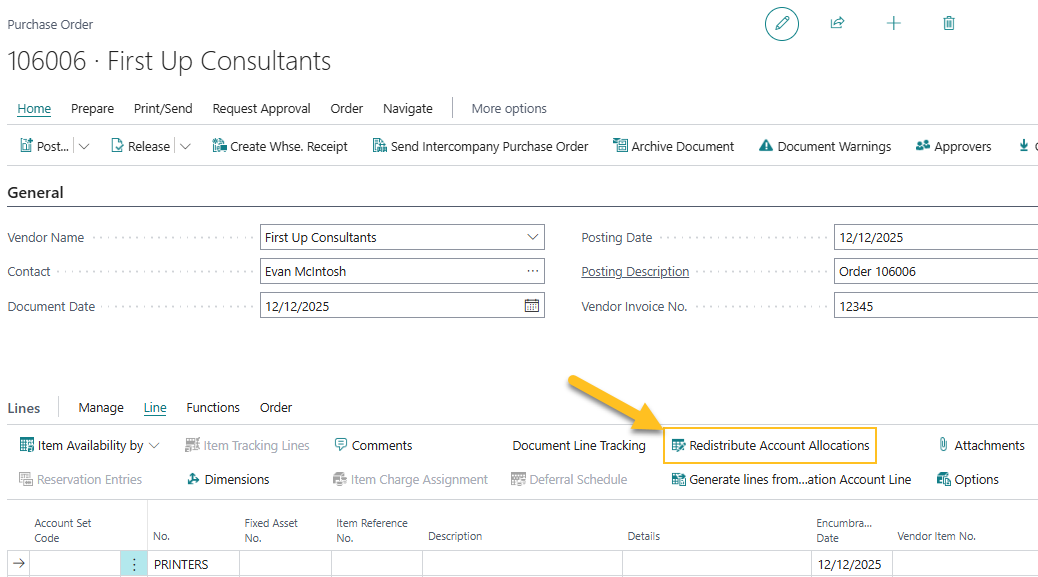Release the purchase order
The width and height of the screenshot is (1038, 577).
(x=140, y=145)
